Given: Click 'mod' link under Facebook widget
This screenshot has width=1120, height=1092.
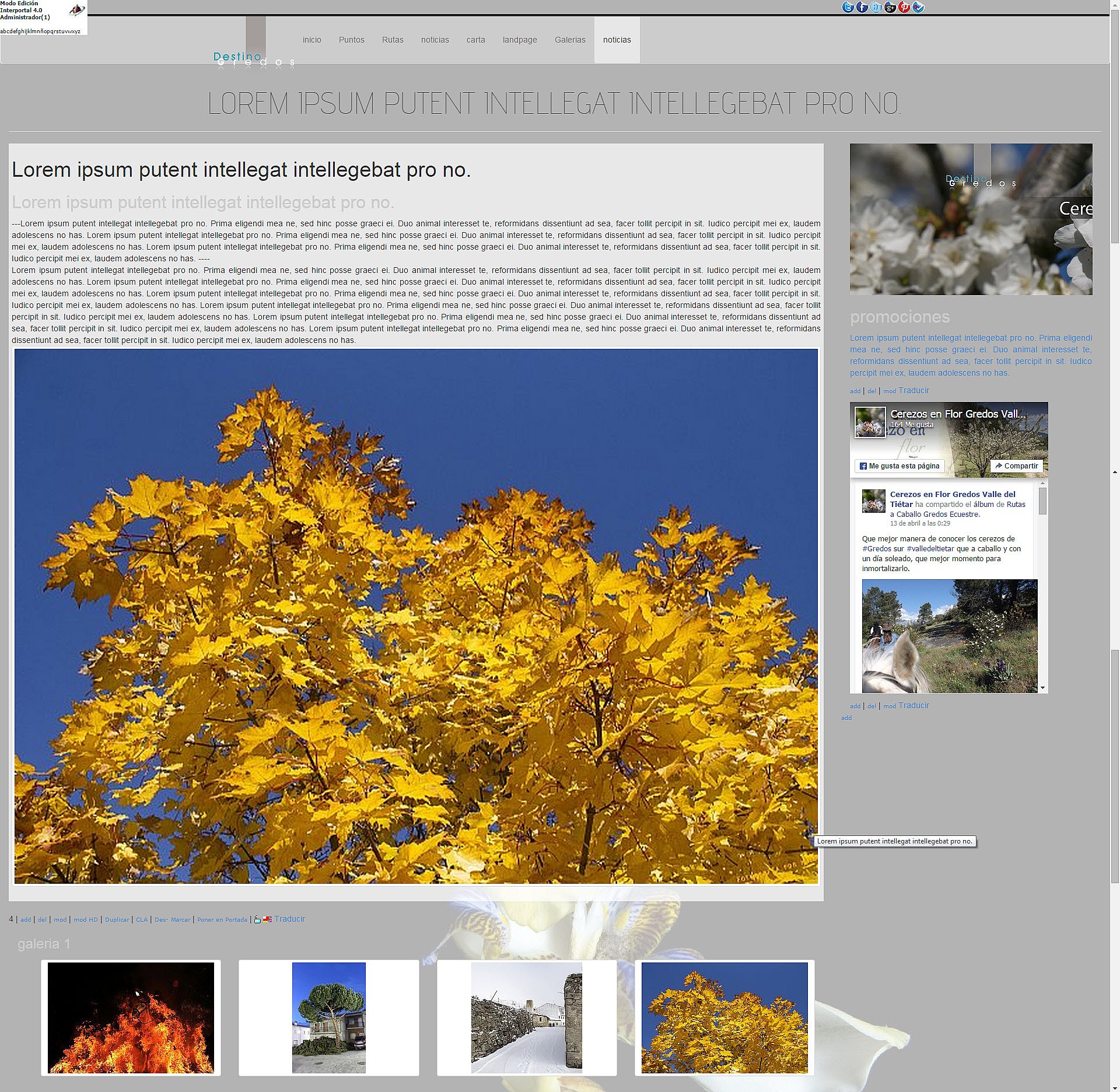Looking at the screenshot, I should pyautogui.click(x=890, y=706).
